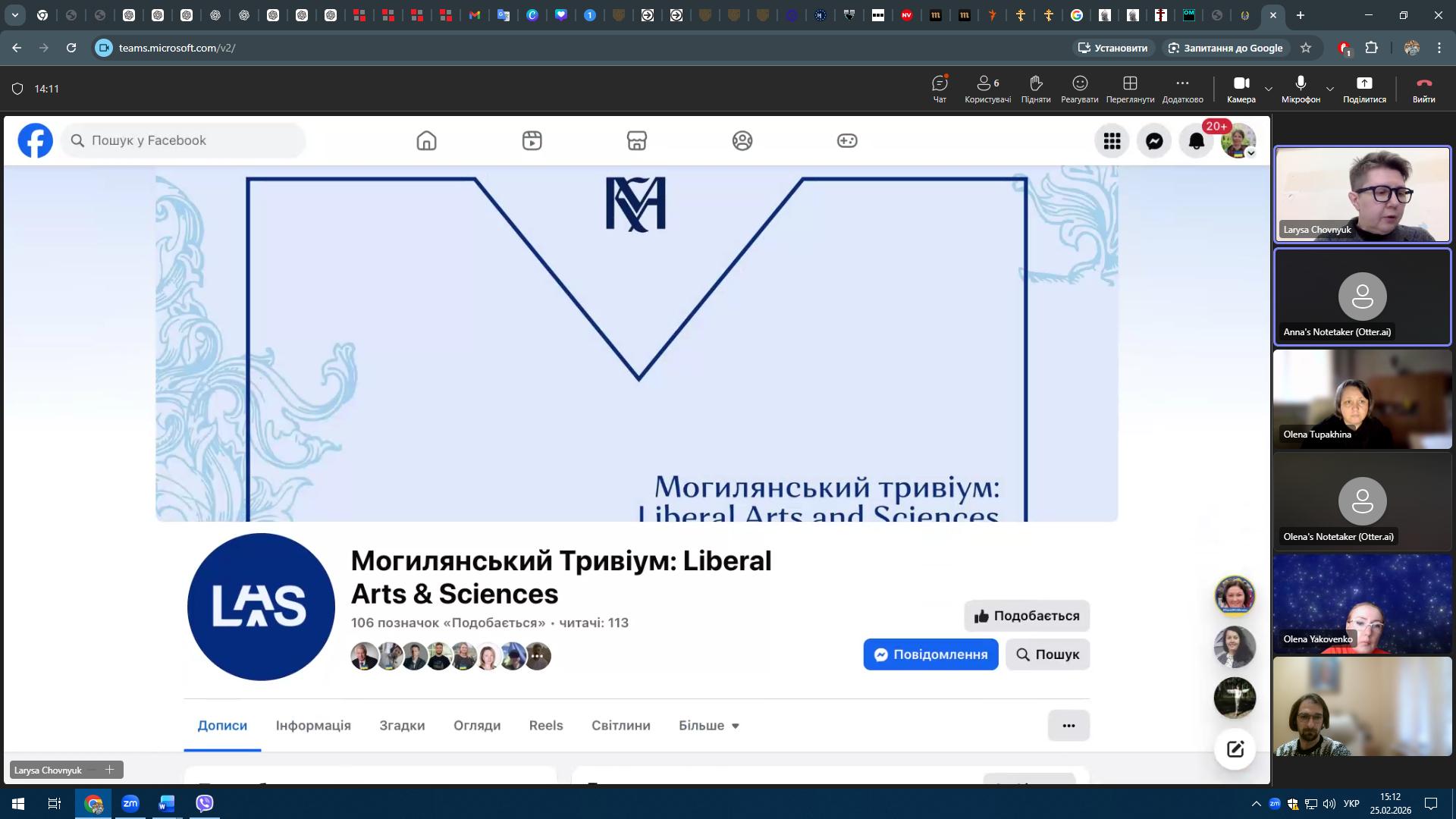Expand microphone options arrow next to Мікрофон

(x=1329, y=89)
